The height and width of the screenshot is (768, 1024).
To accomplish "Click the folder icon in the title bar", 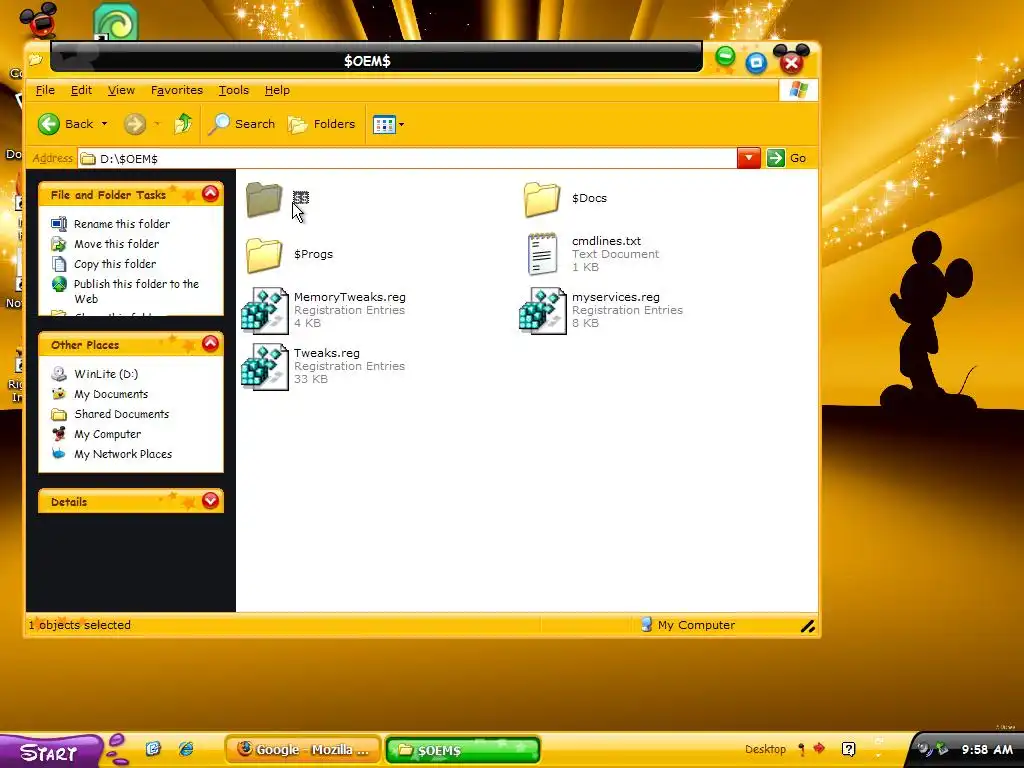I will pos(35,60).
